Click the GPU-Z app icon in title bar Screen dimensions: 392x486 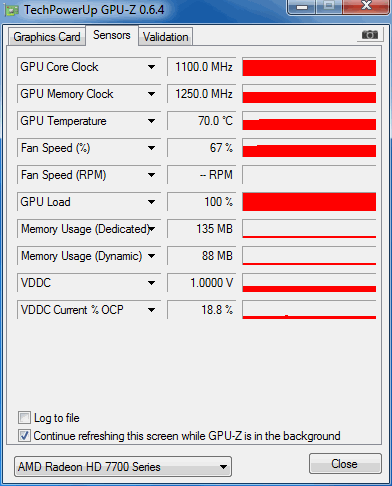coord(12,10)
